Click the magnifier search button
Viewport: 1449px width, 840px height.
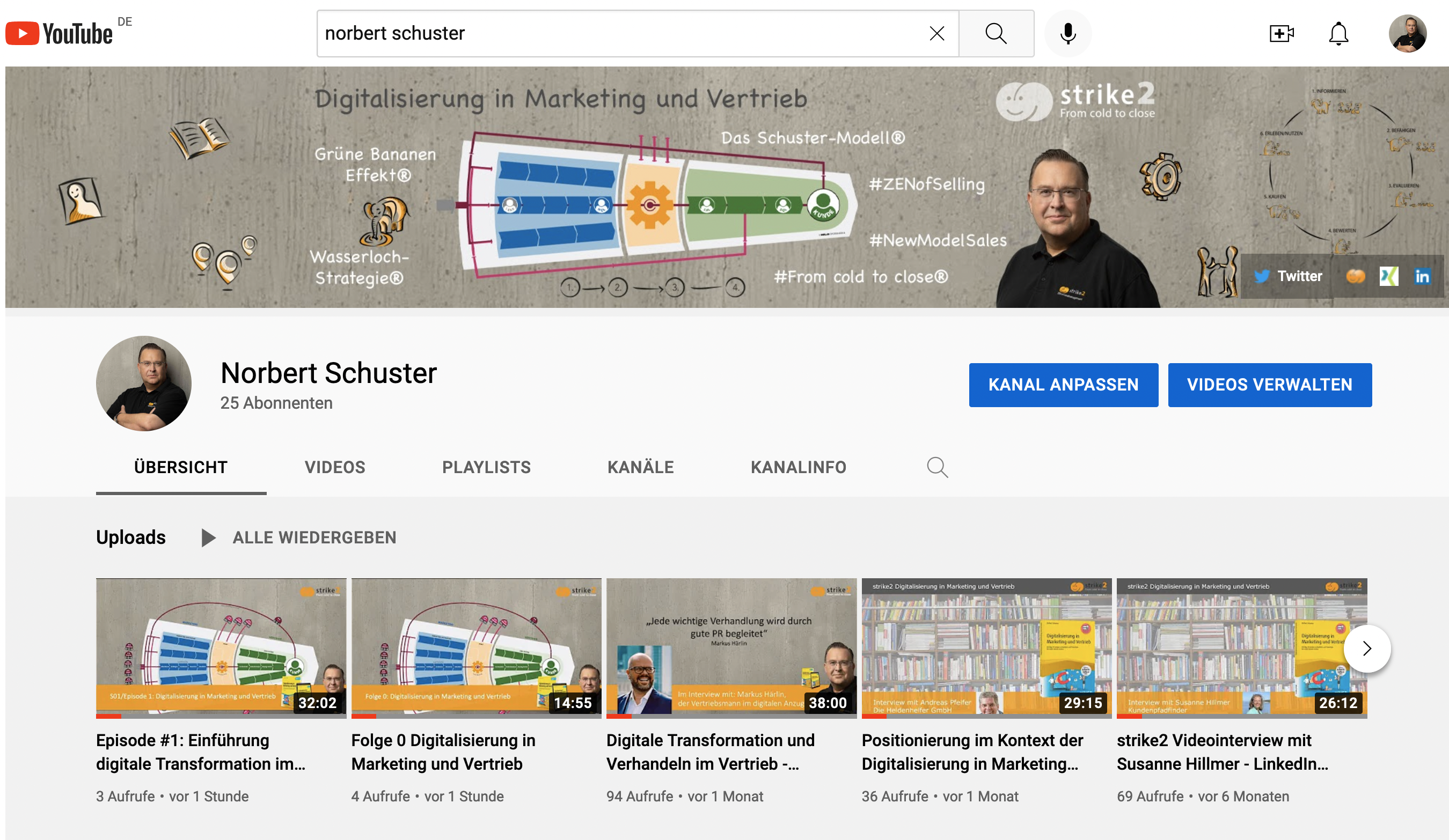[x=996, y=33]
